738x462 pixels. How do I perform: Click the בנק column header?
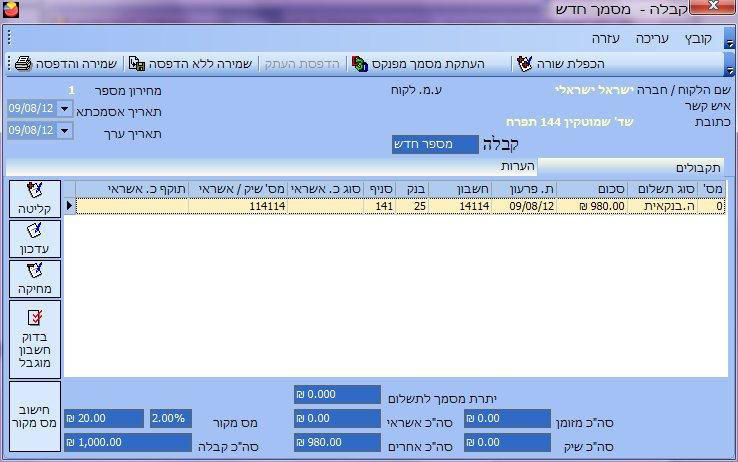412,190
